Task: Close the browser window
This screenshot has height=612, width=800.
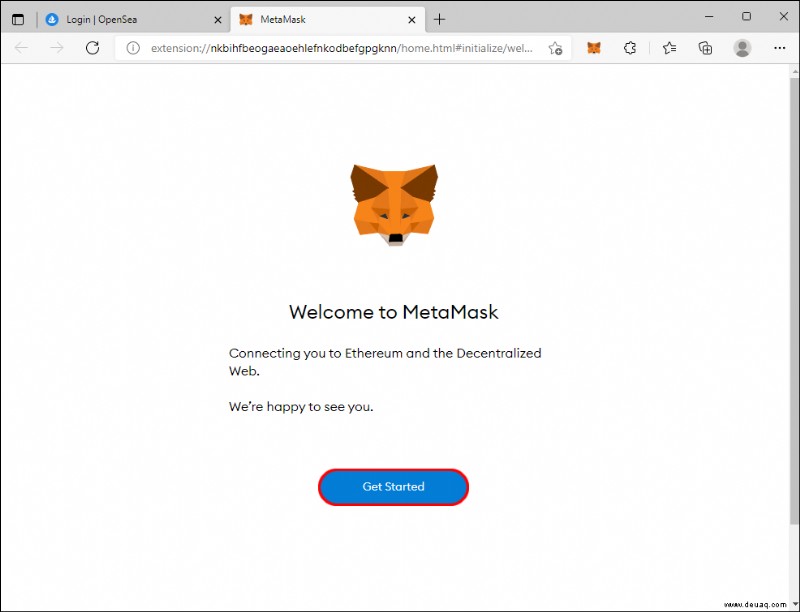Action: click(x=784, y=17)
